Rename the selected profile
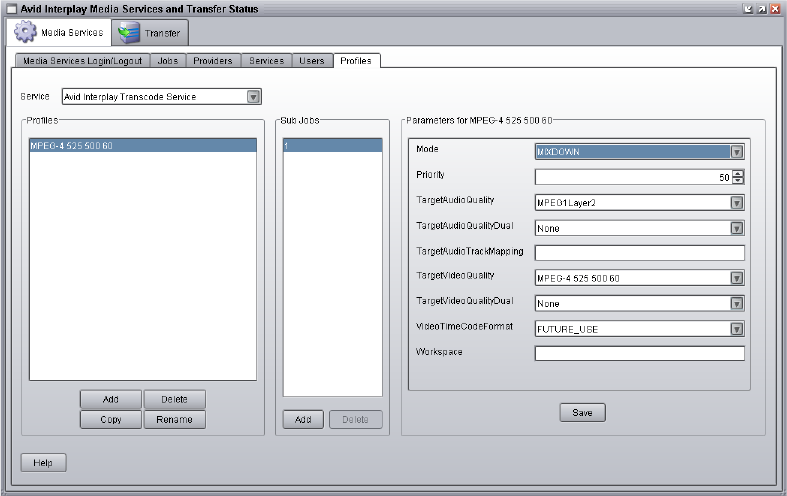The width and height of the screenshot is (787, 496). click(174, 419)
